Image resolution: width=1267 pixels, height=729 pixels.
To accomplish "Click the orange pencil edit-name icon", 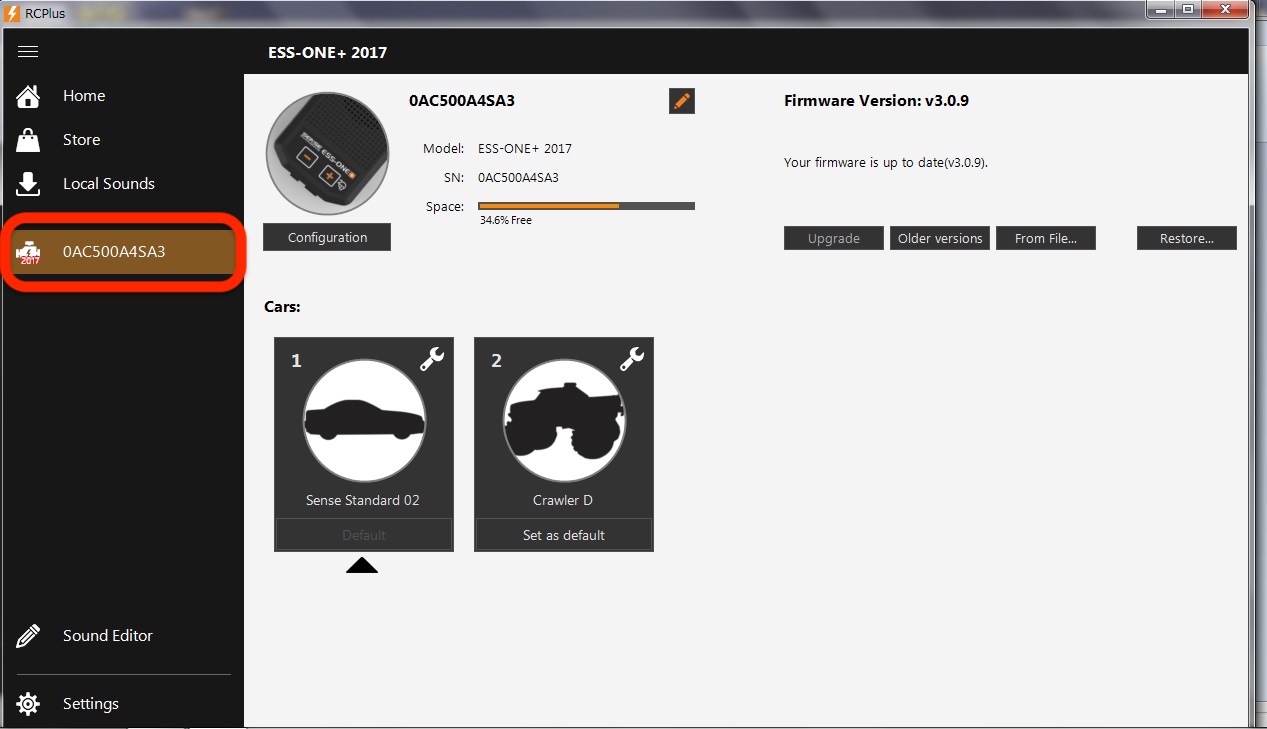I will pyautogui.click(x=681, y=101).
